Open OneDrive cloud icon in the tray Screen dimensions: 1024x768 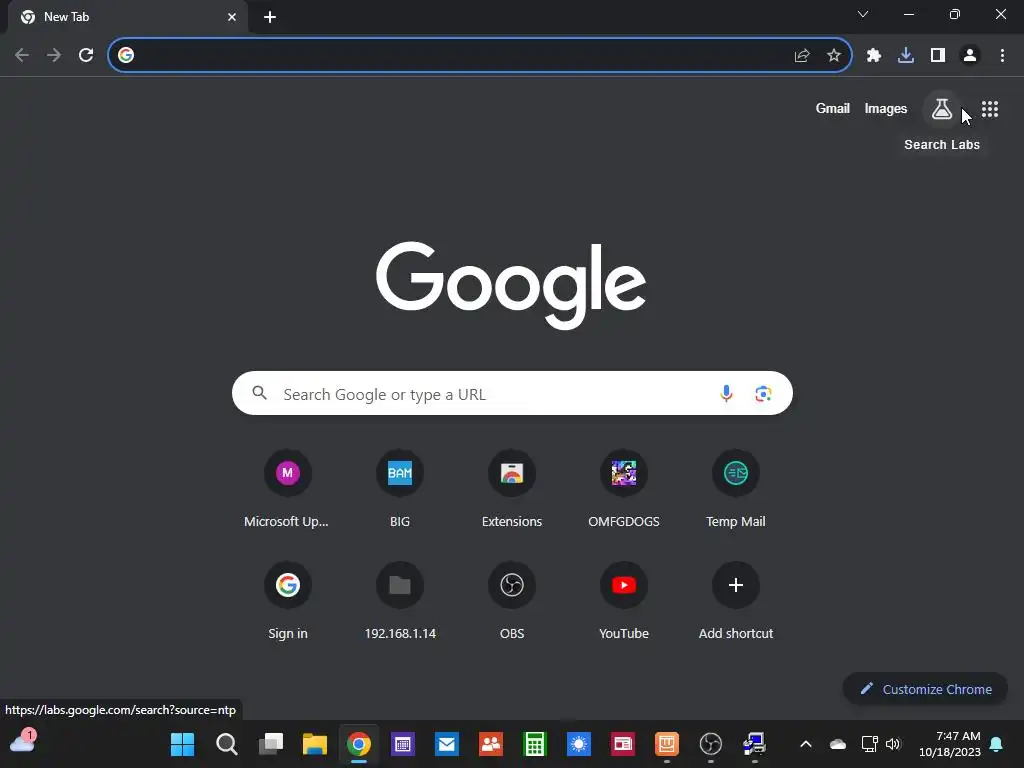tap(838, 744)
